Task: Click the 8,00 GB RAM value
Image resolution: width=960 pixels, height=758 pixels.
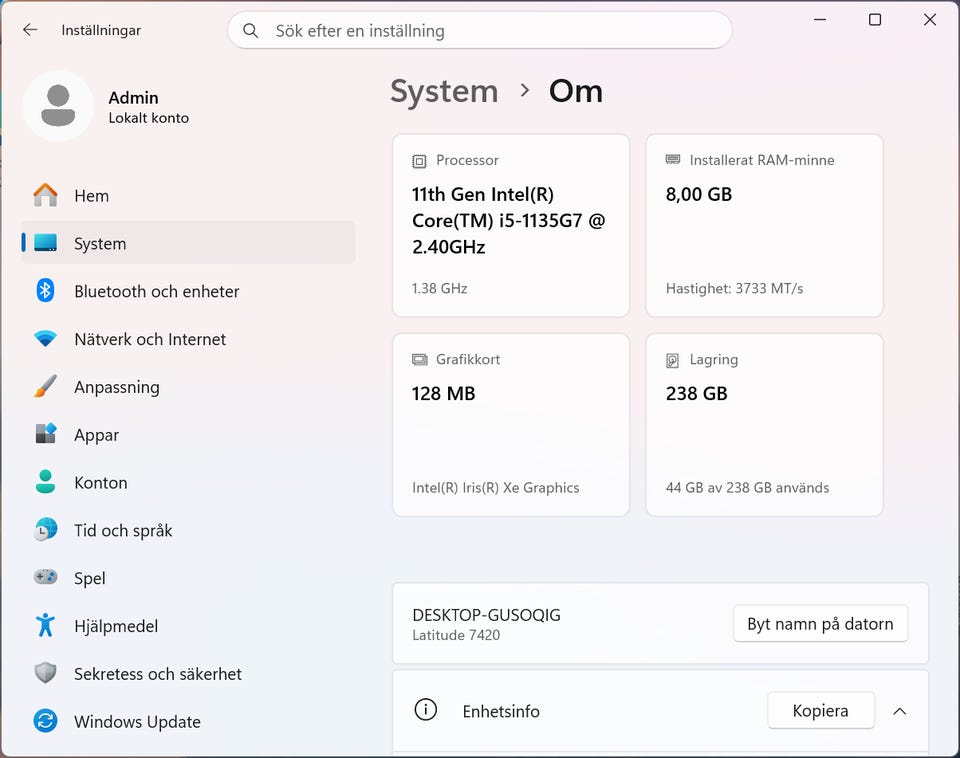Action: click(699, 194)
